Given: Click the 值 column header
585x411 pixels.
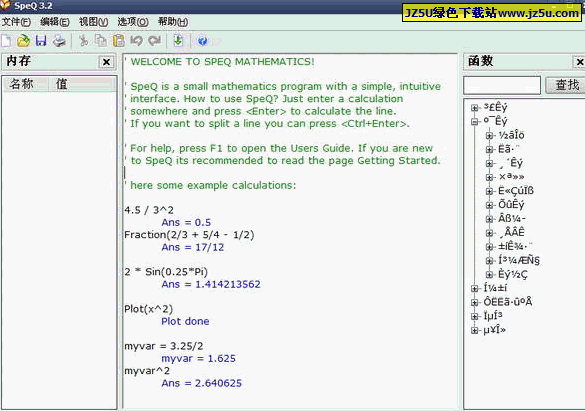Looking at the screenshot, I should (x=82, y=84).
